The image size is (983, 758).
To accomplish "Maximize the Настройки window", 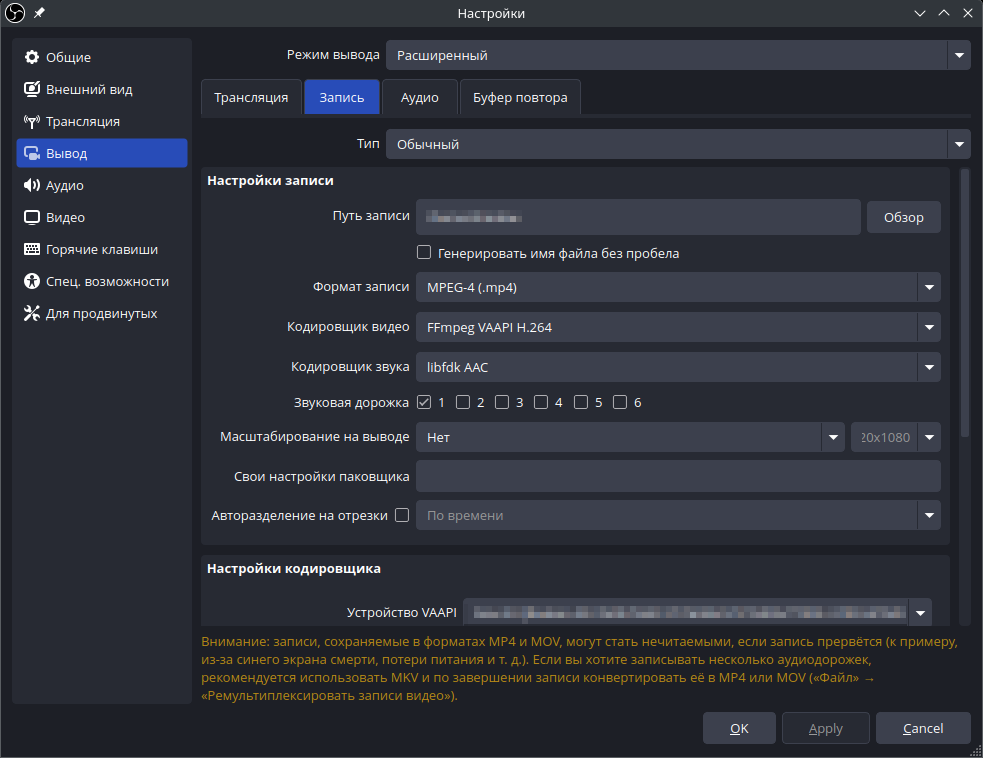I will click(944, 13).
